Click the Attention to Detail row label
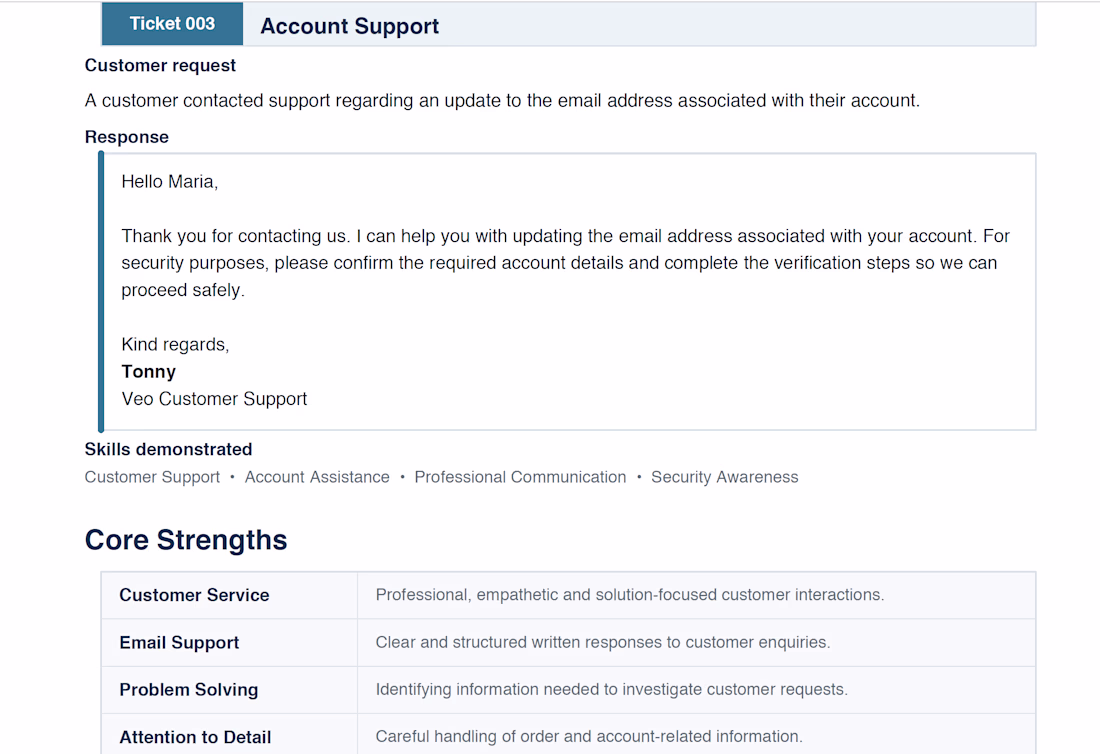This screenshot has height=754, width=1100. click(195, 737)
